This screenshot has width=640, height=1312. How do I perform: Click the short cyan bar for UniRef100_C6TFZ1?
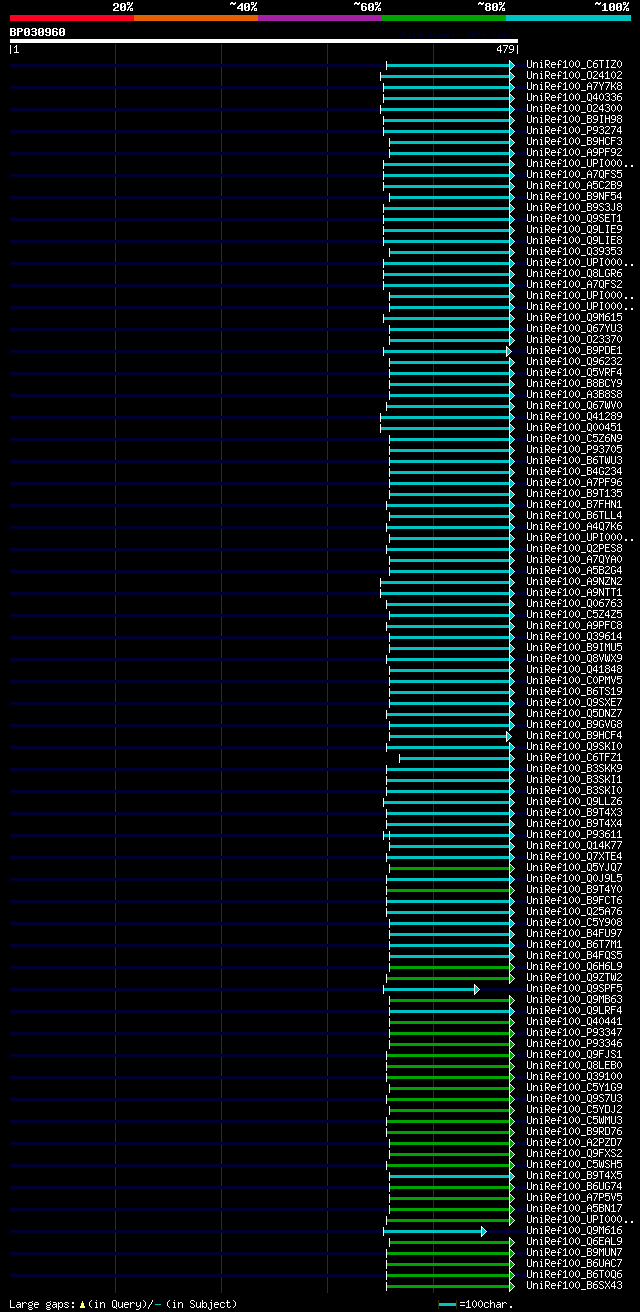tap(457, 758)
